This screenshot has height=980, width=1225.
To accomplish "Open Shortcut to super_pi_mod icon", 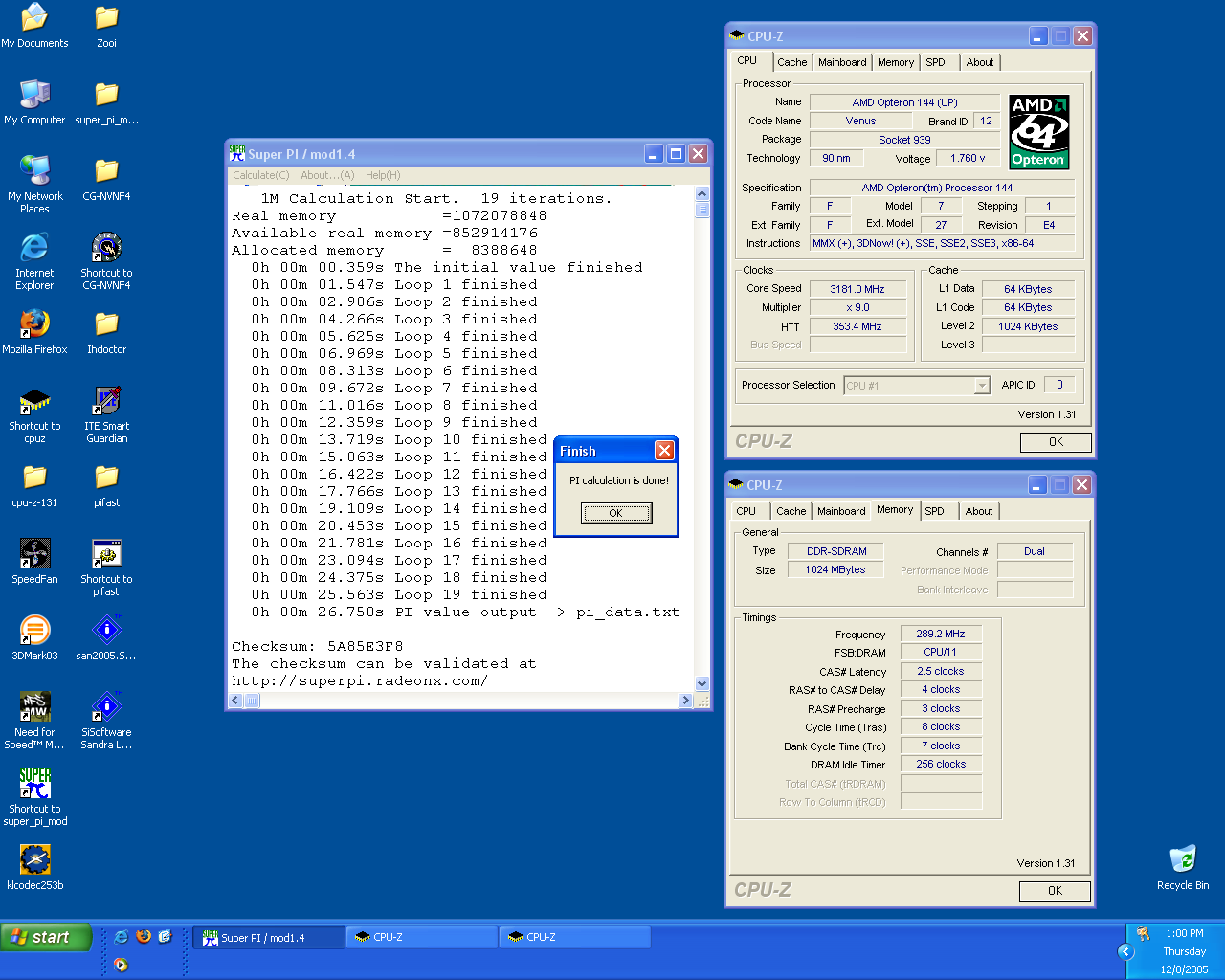I will (x=34, y=796).
